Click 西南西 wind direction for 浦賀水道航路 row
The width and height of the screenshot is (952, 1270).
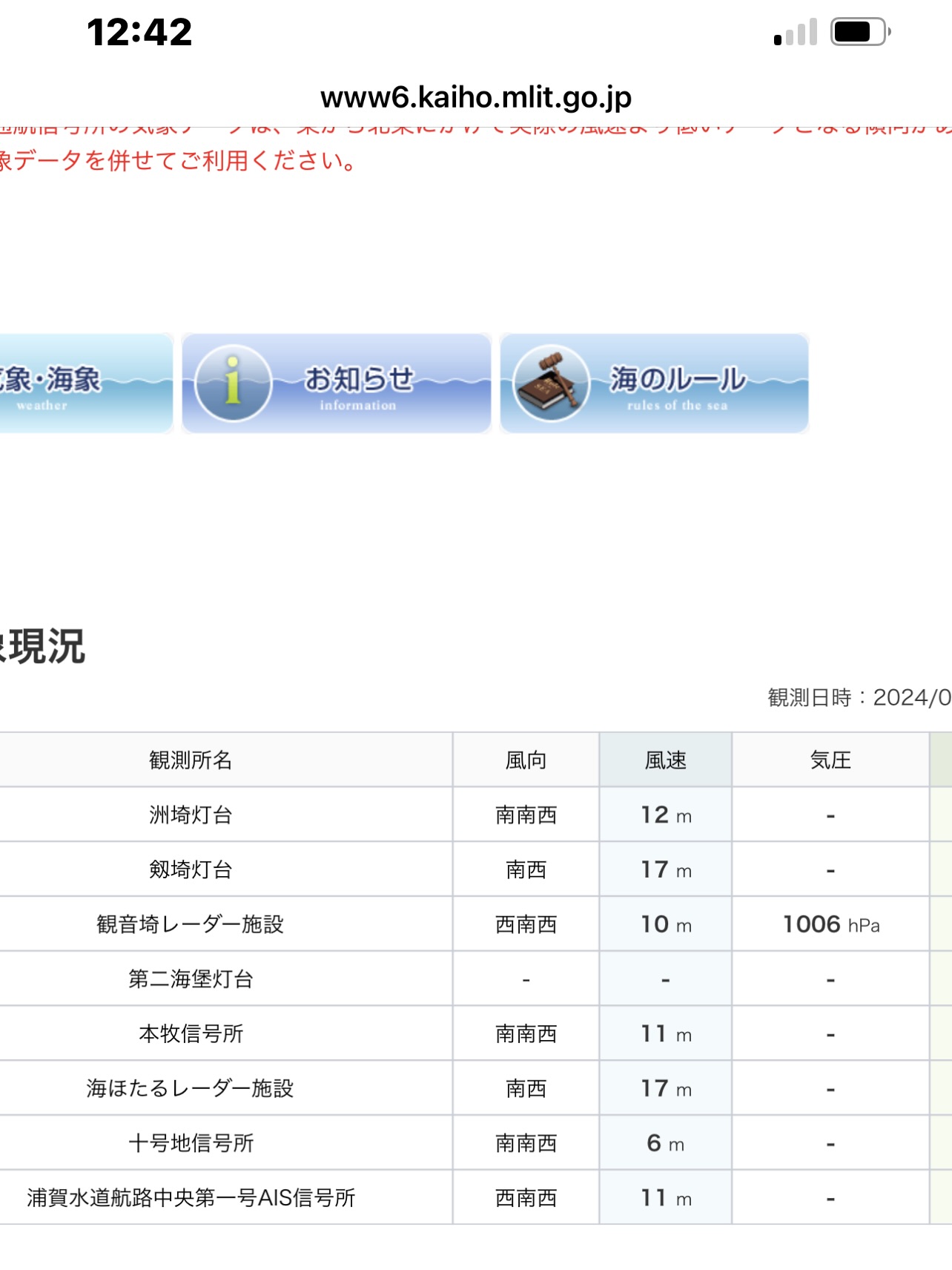click(x=526, y=1198)
